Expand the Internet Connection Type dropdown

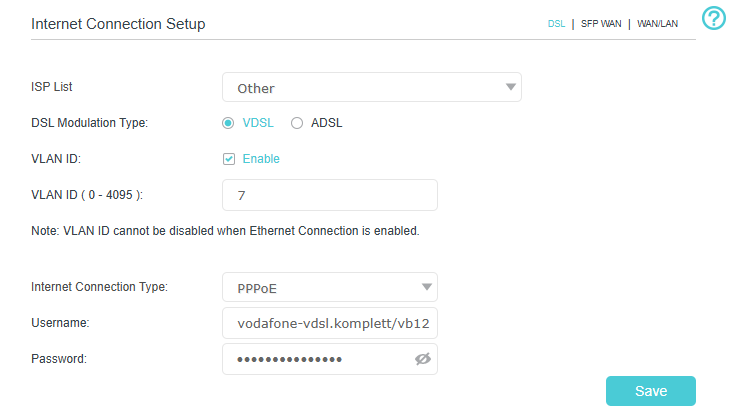(x=329, y=287)
